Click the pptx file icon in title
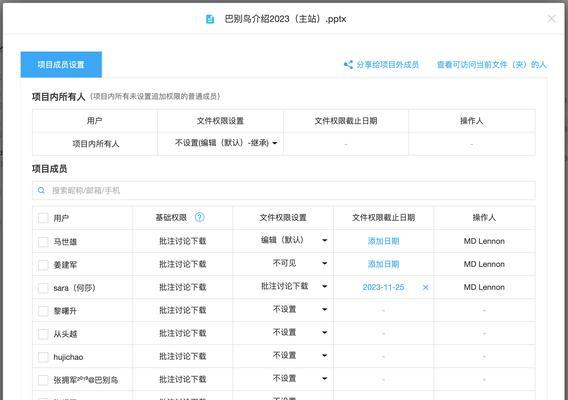Screen dimensions: 568x400 210,19
